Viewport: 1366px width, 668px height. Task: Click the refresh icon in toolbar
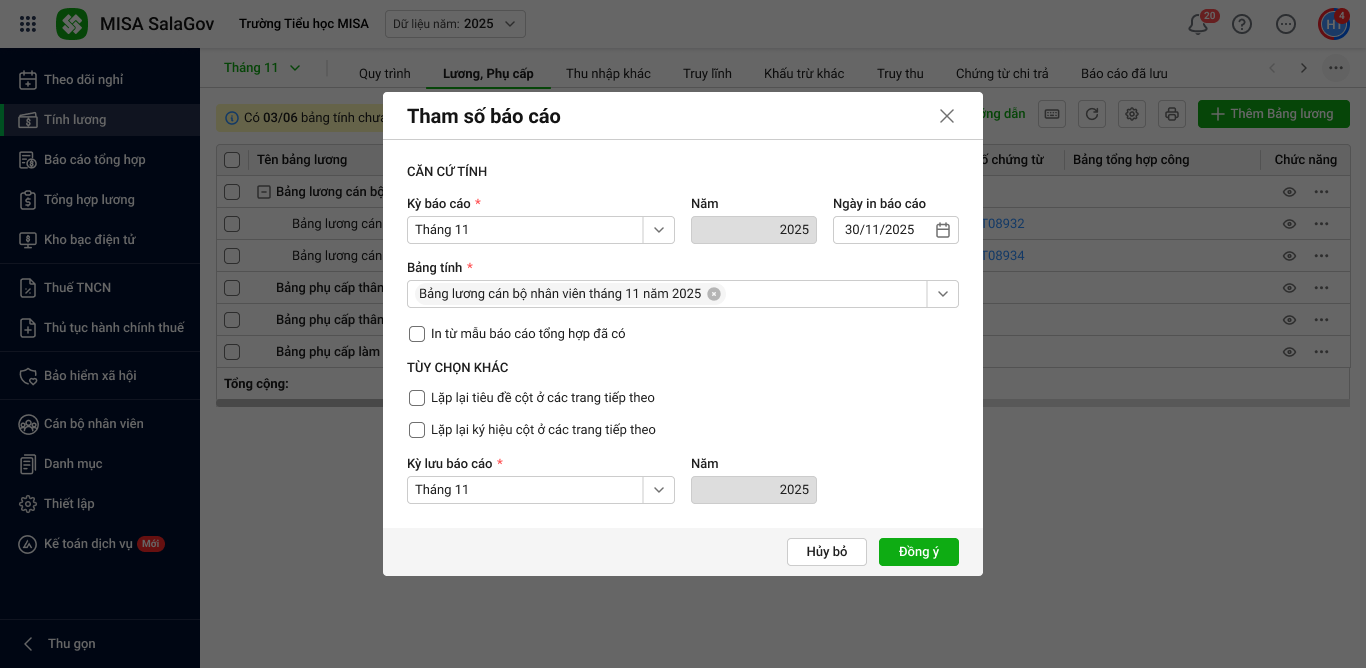(x=1092, y=114)
